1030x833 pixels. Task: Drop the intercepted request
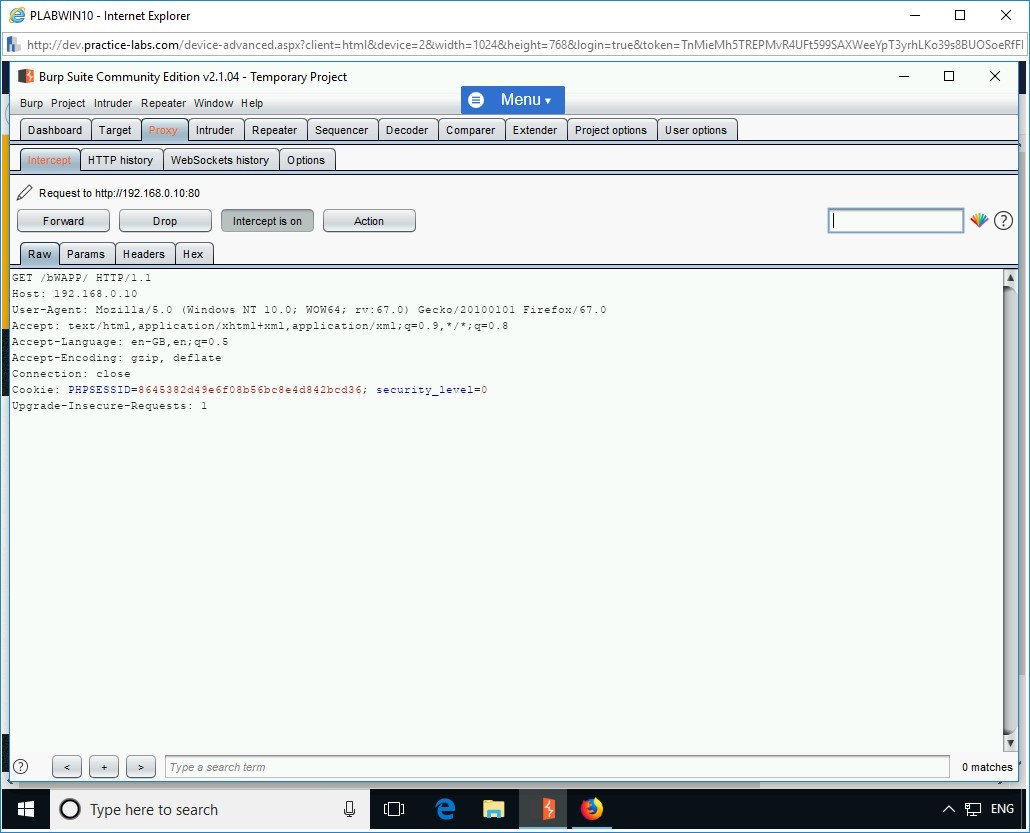[165, 220]
